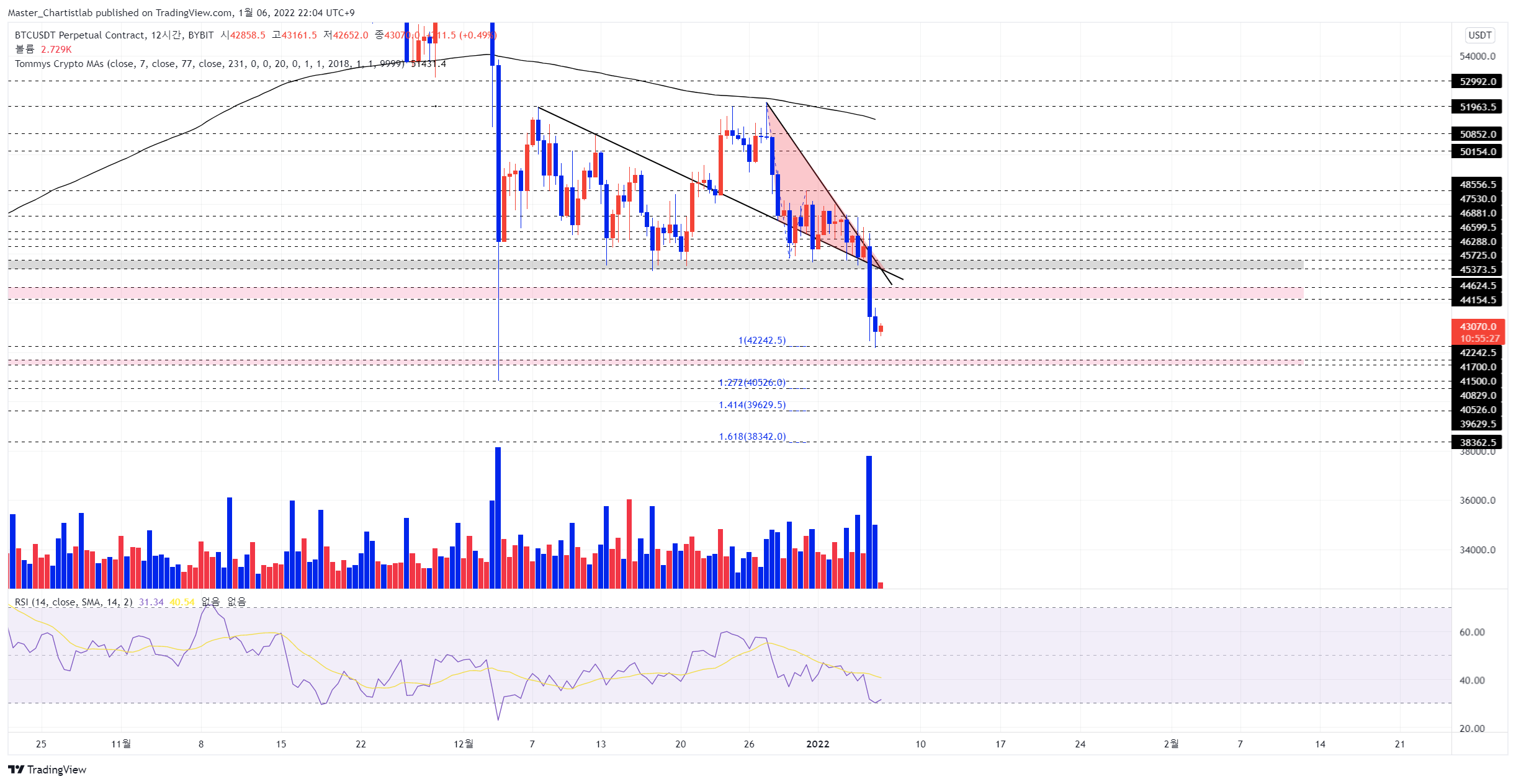This screenshot has width=1516, height=784.
Task: Select the 50154.0 price level label
Action: (x=1477, y=151)
